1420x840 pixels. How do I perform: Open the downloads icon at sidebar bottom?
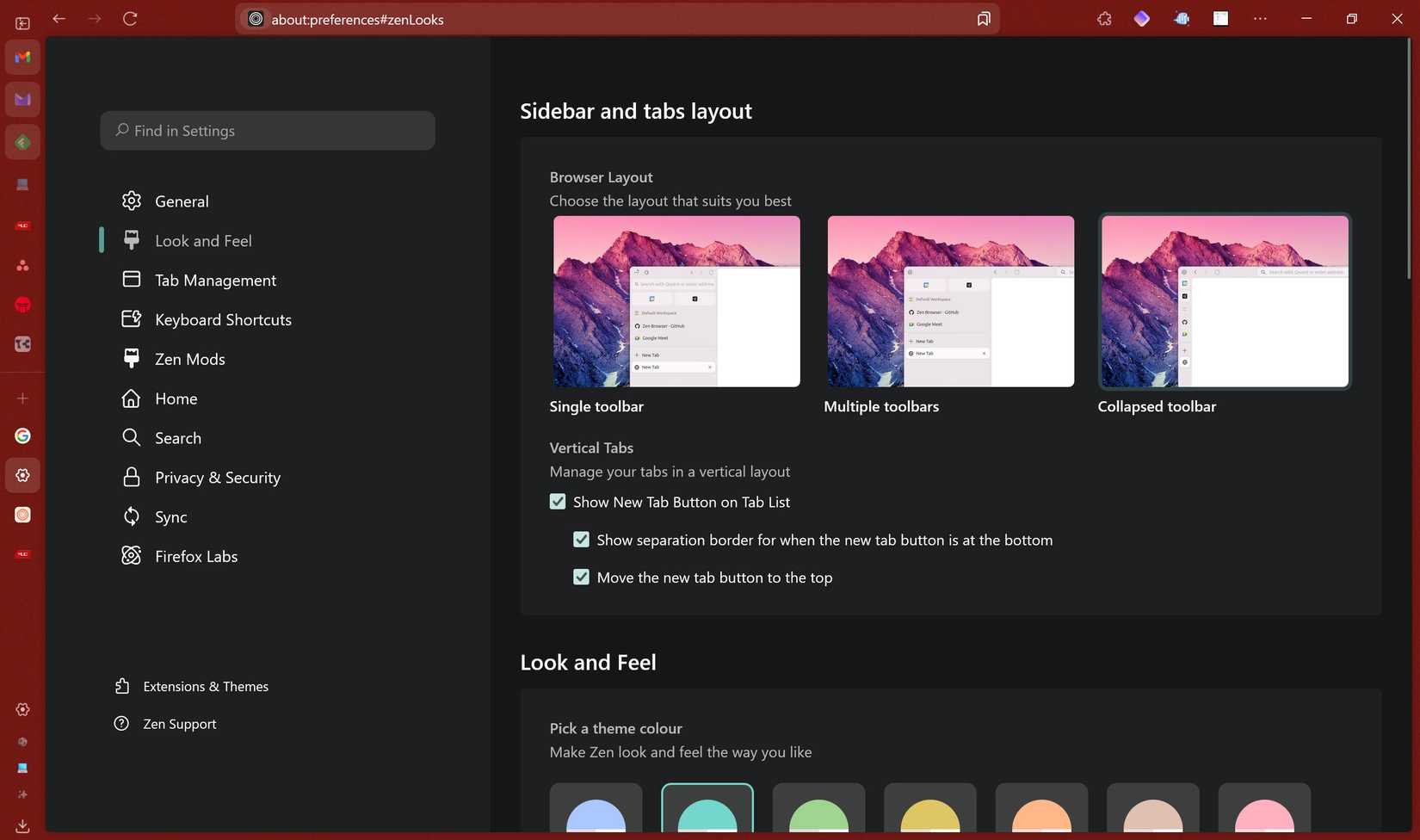22,825
